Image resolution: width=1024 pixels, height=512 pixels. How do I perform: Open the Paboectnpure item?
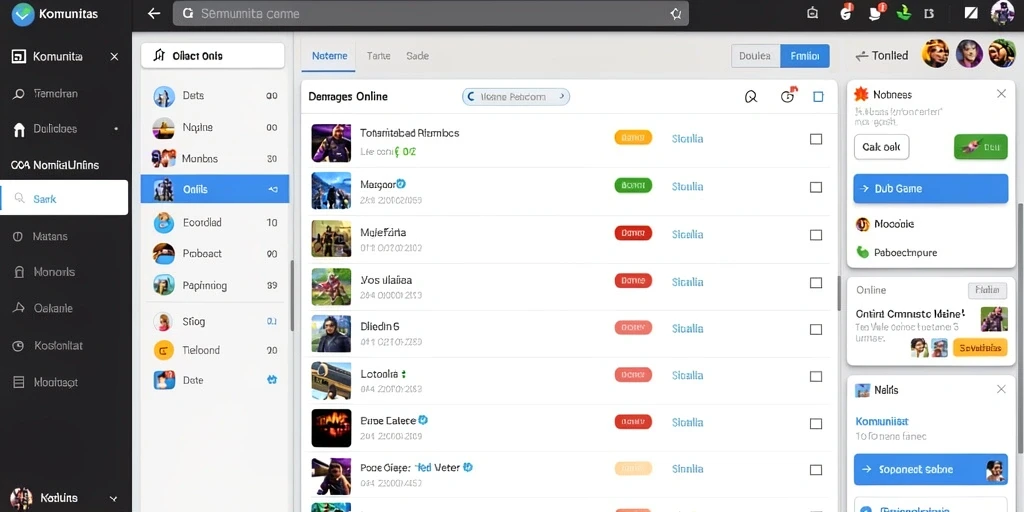[x=896, y=252]
